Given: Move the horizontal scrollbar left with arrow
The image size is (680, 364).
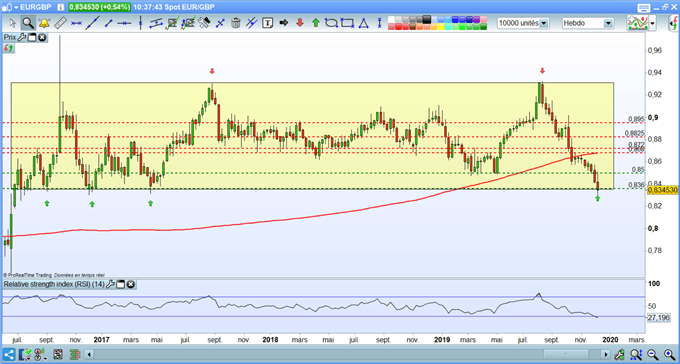Looking at the screenshot, I should click(89, 355).
